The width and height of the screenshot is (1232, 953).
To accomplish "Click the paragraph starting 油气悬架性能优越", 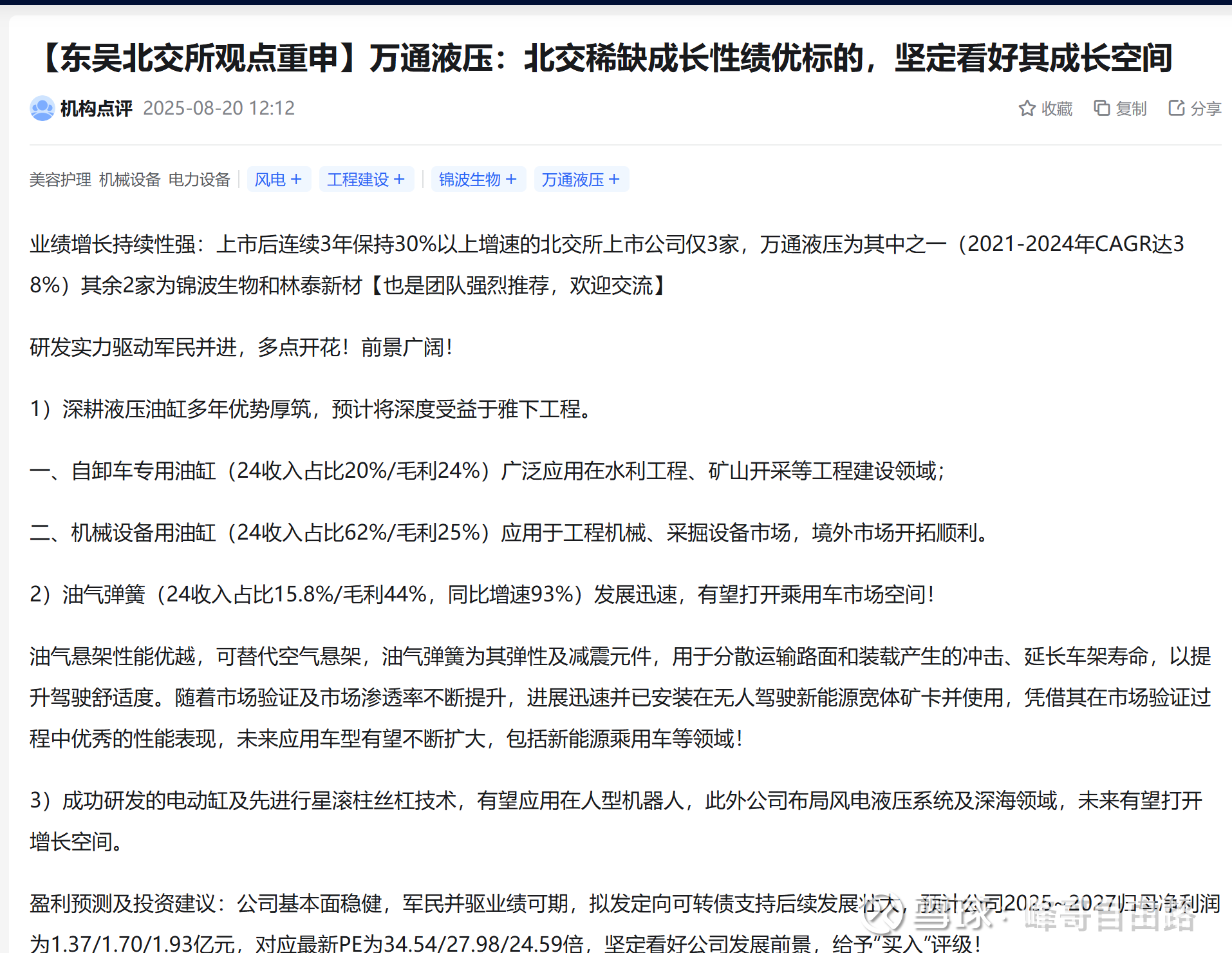I will click(x=621, y=698).
